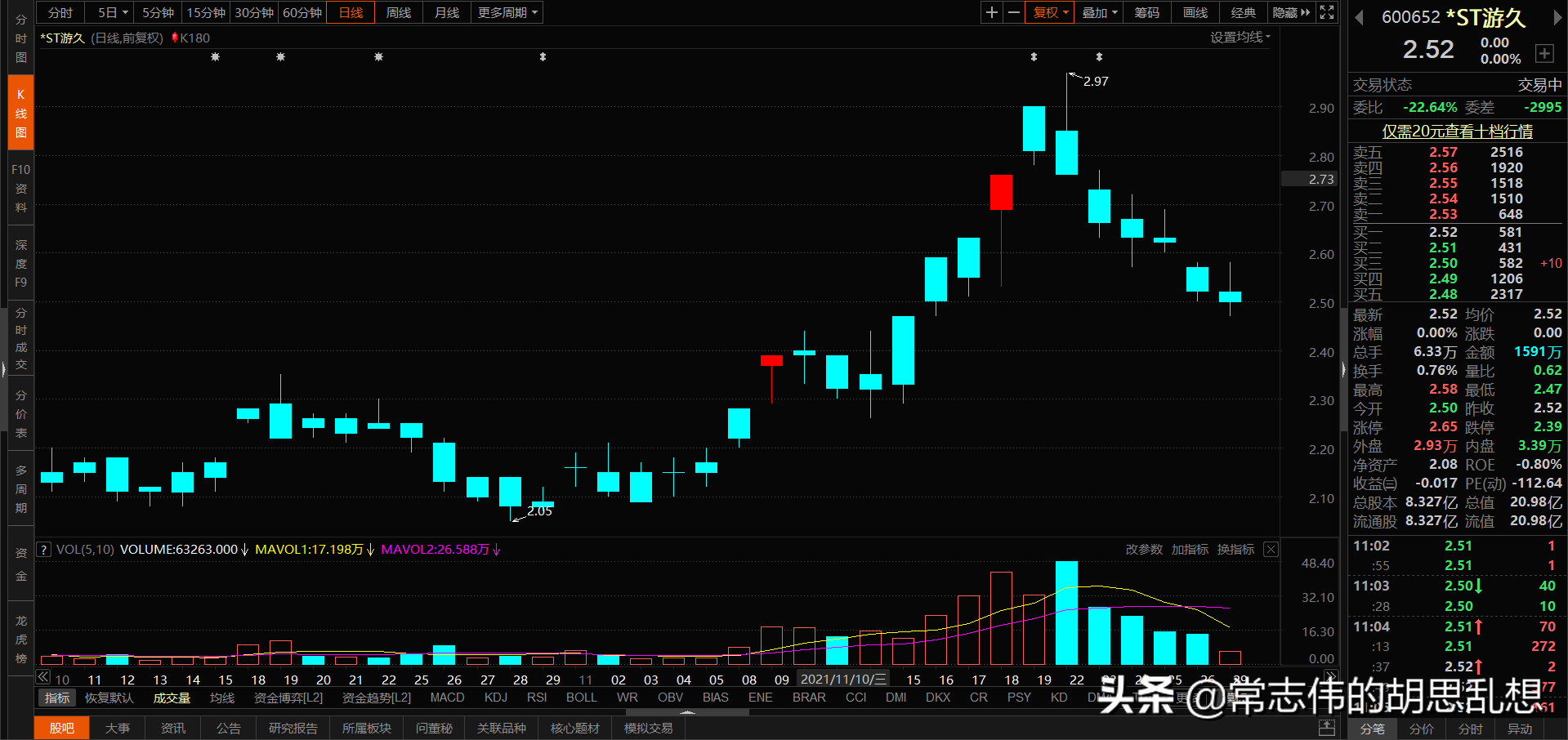Open the 分时图 intraday chart panel
This screenshot has width=1568, height=740.
coord(20,38)
